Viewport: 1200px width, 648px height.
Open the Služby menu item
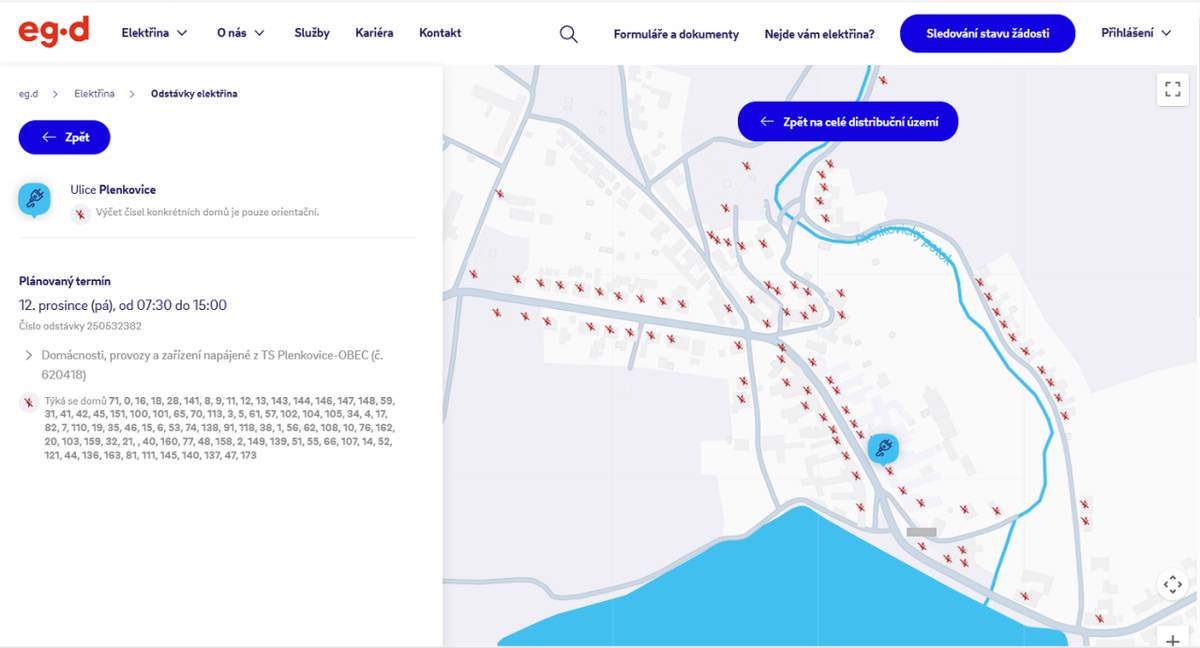coord(312,33)
